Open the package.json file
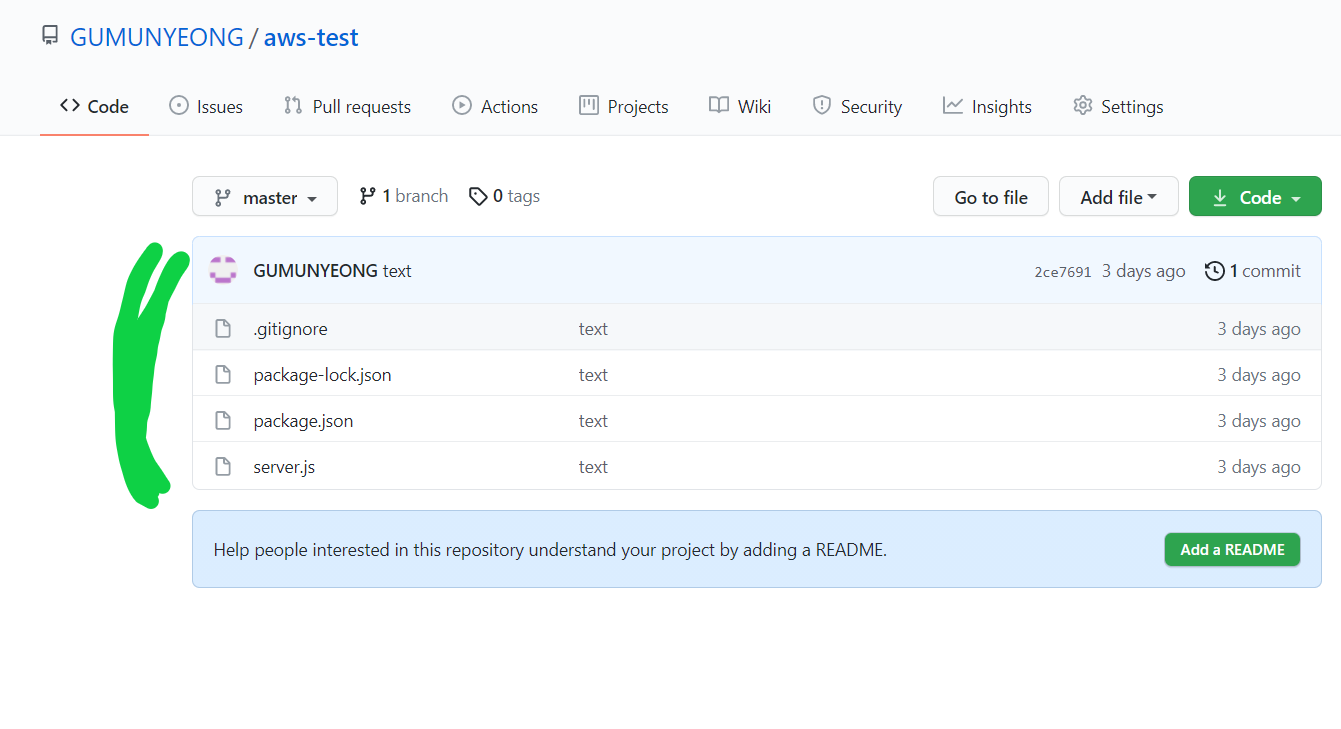 303,421
